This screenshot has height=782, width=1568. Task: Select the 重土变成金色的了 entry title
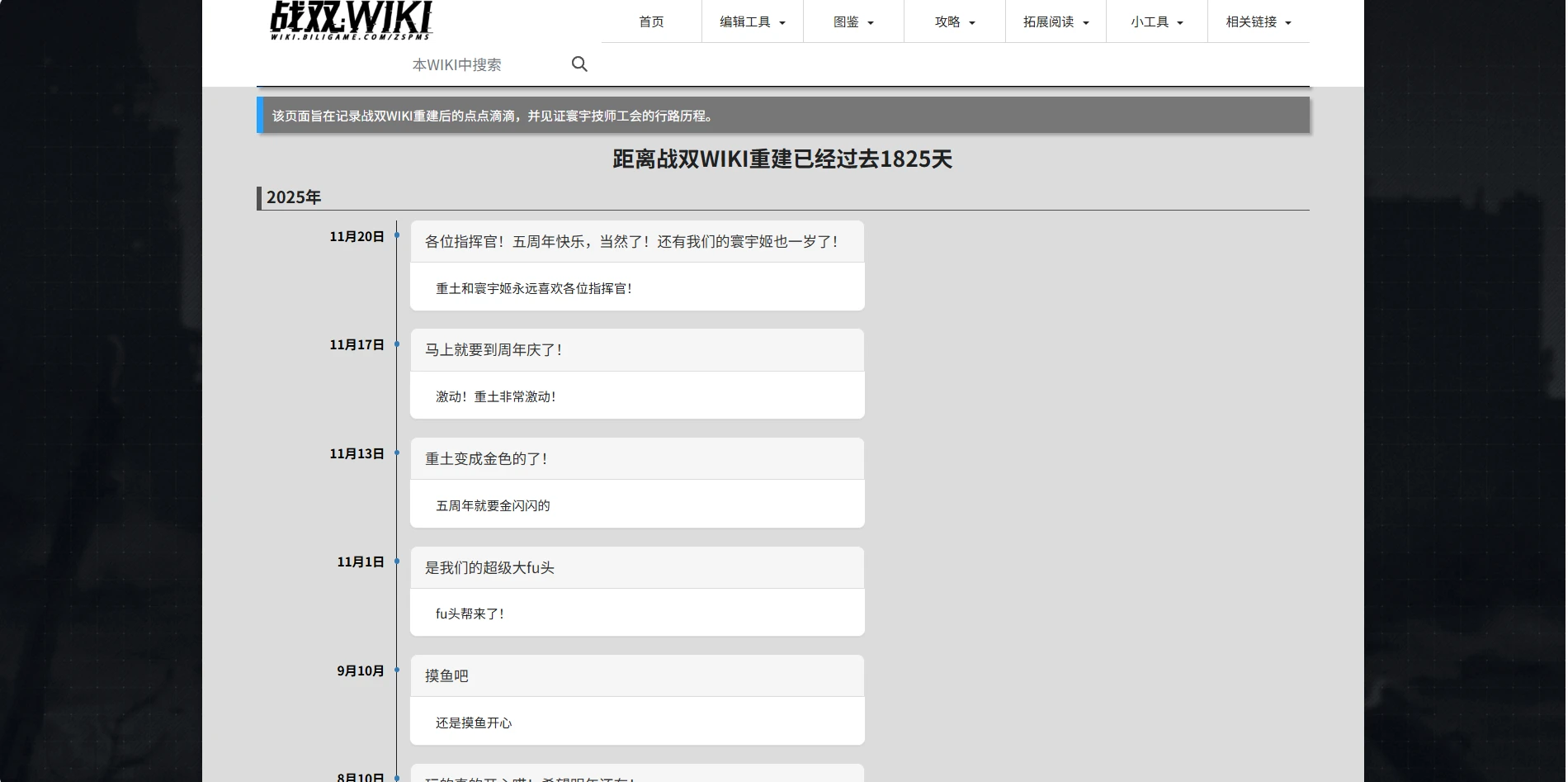[x=487, y=459]
